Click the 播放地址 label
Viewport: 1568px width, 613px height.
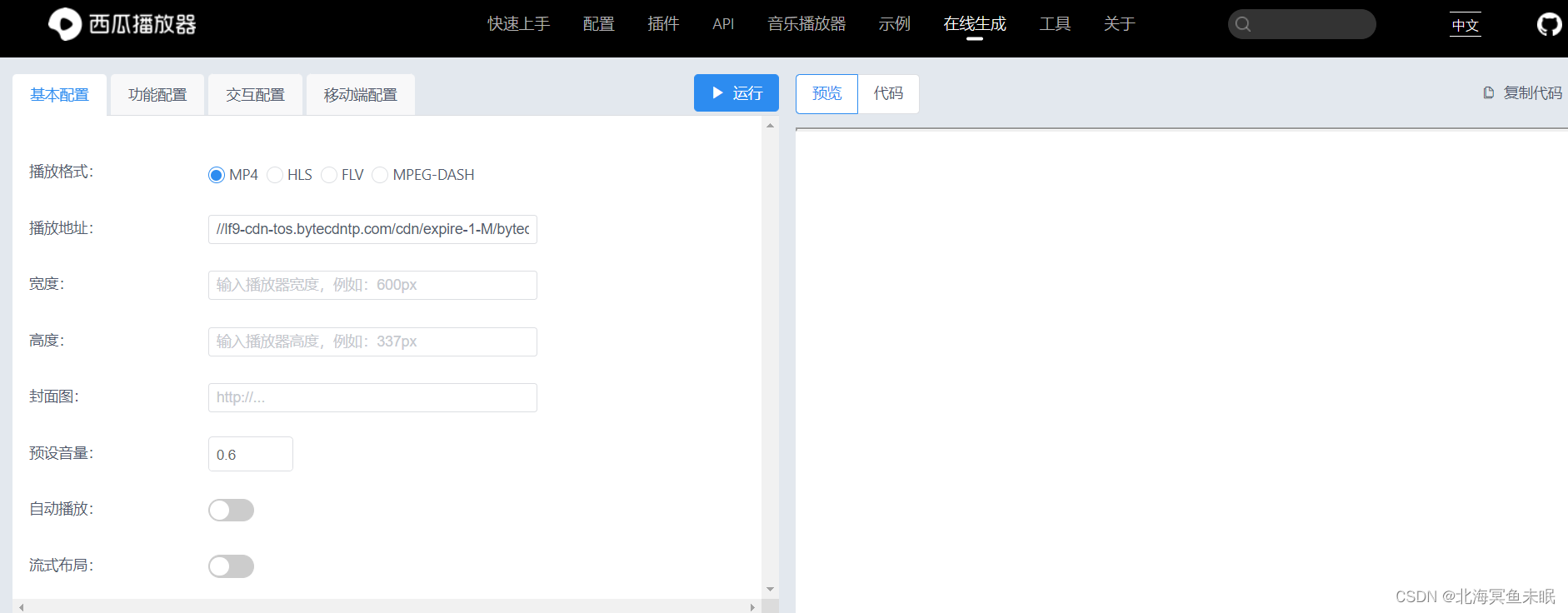62,228
